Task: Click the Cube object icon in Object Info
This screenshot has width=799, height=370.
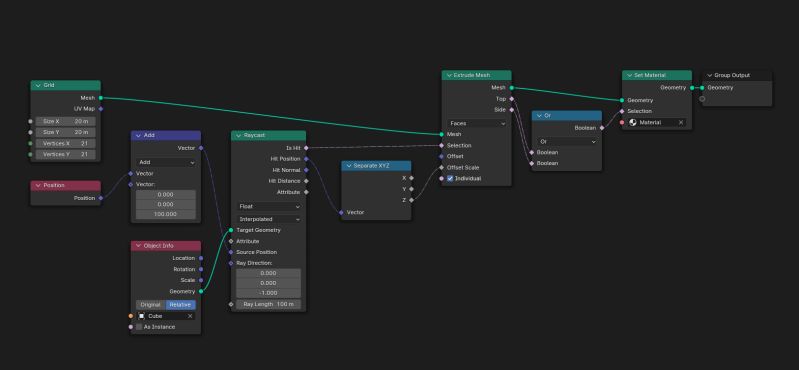Action: 142,316
